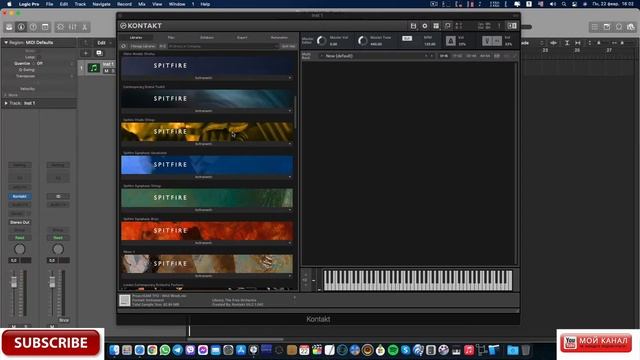The height and width of the screenshot is (360, 640).
Task: Open Logic Library button in control bar
Action: [9, 27]
